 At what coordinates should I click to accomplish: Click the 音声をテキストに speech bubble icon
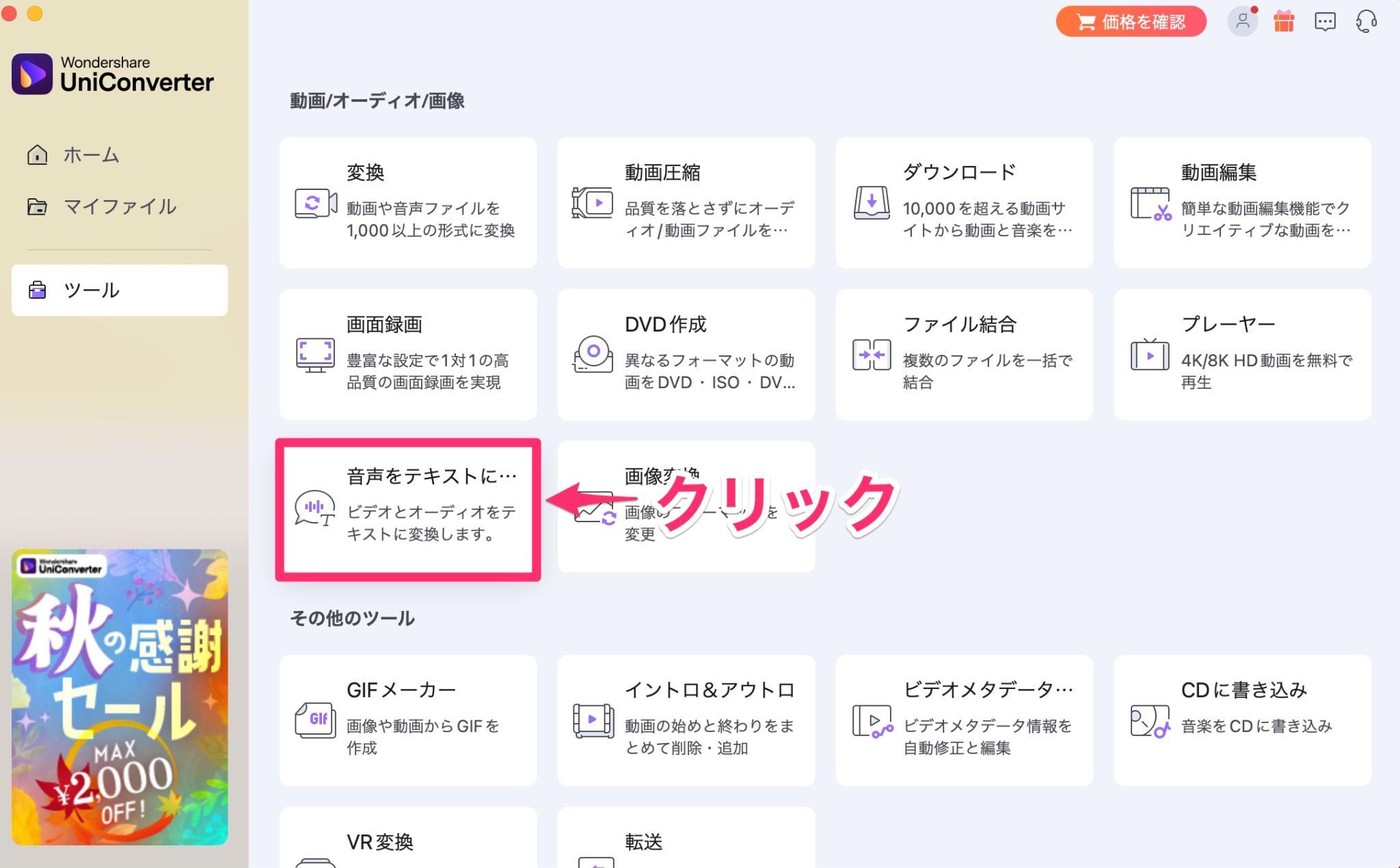(315, 508)
